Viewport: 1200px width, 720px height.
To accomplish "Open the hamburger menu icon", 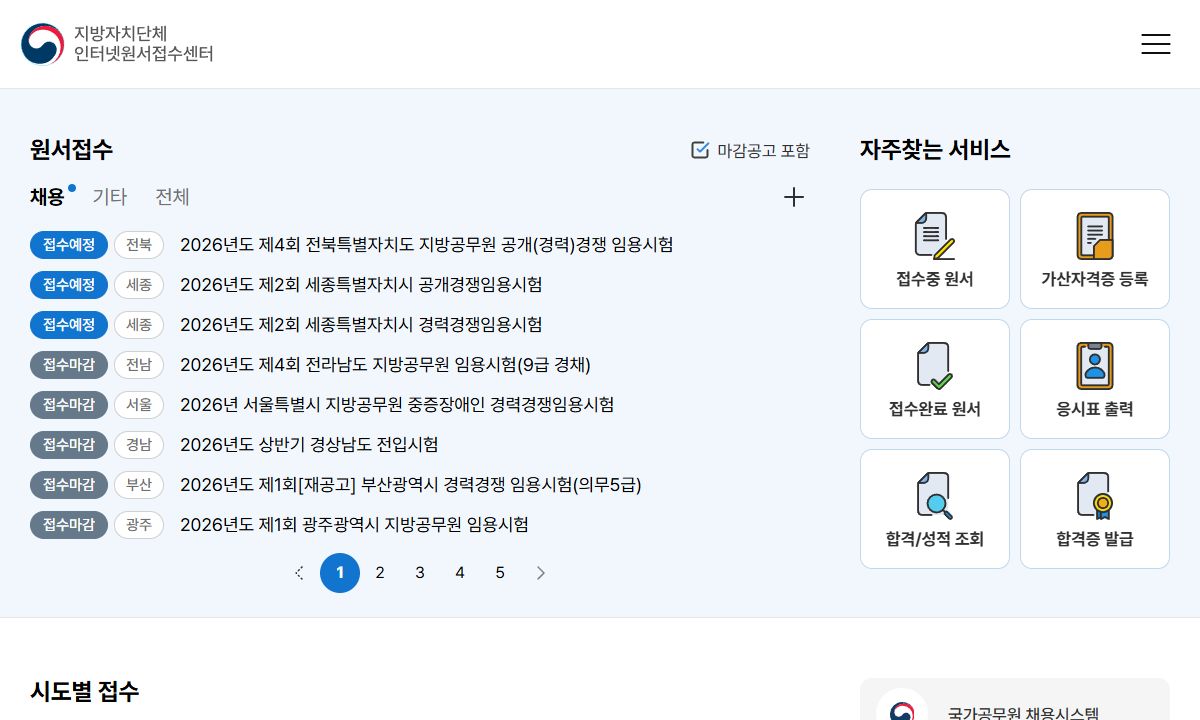I will [x=1155, y=44].
